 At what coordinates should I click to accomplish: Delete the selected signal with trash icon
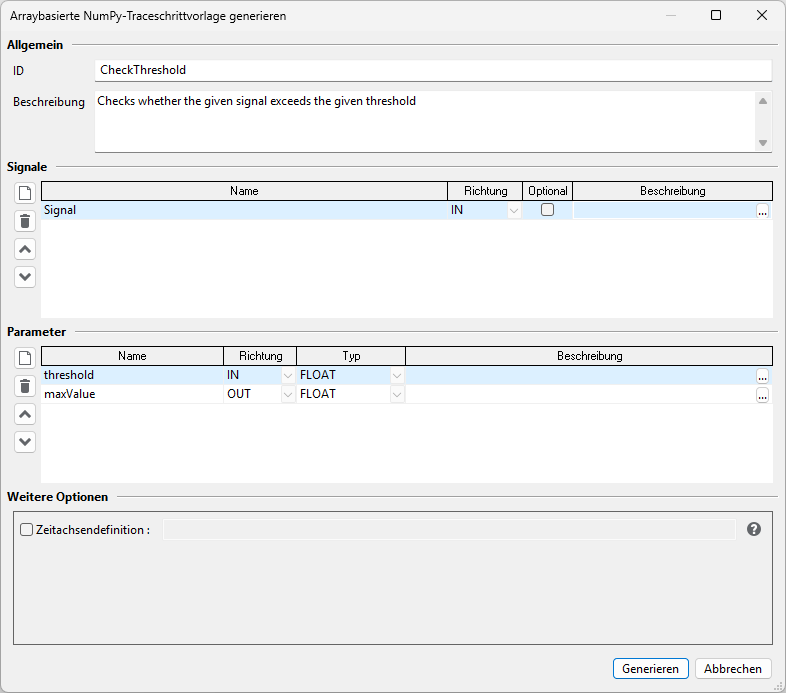click(25, 221)
